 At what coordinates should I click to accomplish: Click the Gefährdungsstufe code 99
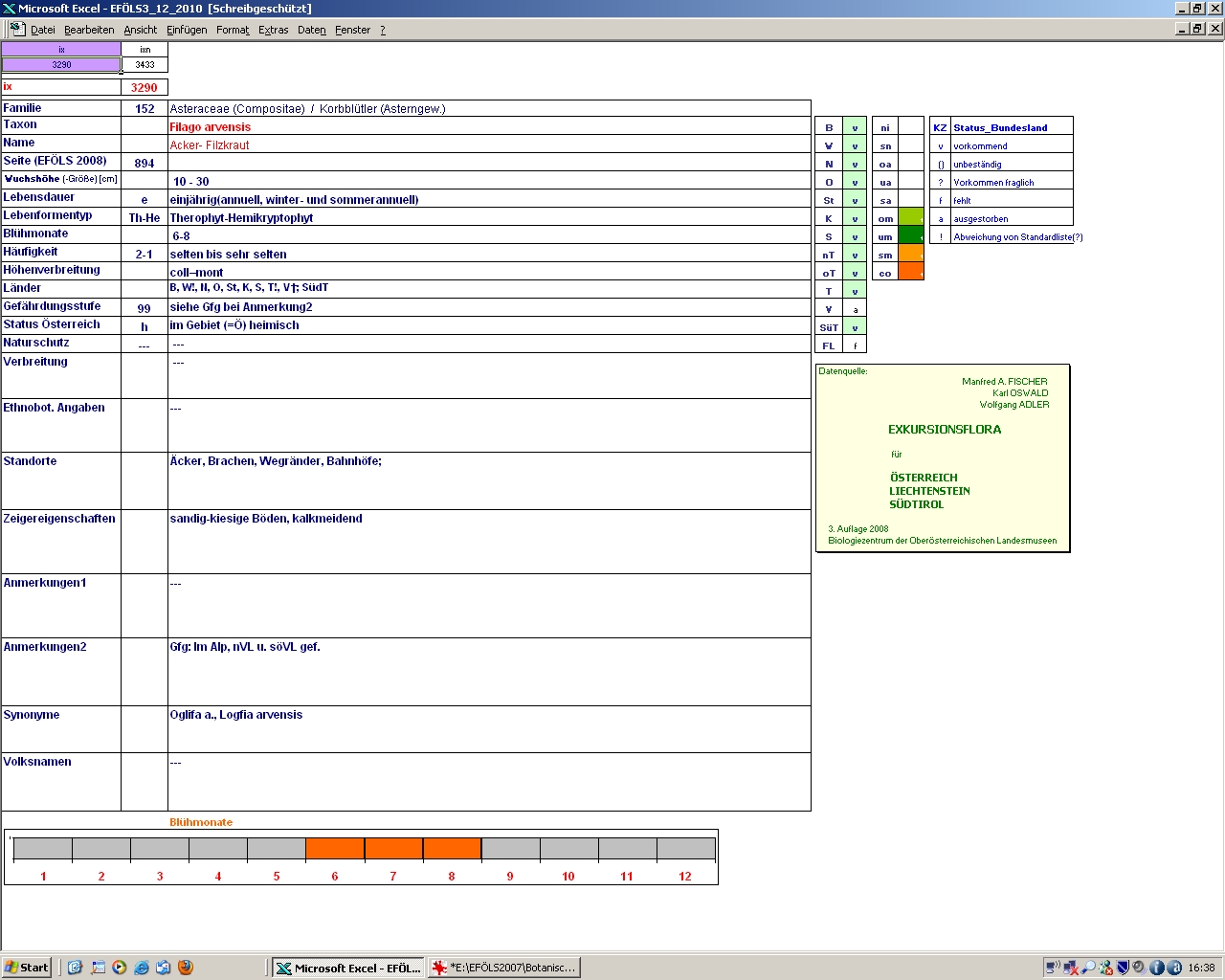click(x=145, y=308)
